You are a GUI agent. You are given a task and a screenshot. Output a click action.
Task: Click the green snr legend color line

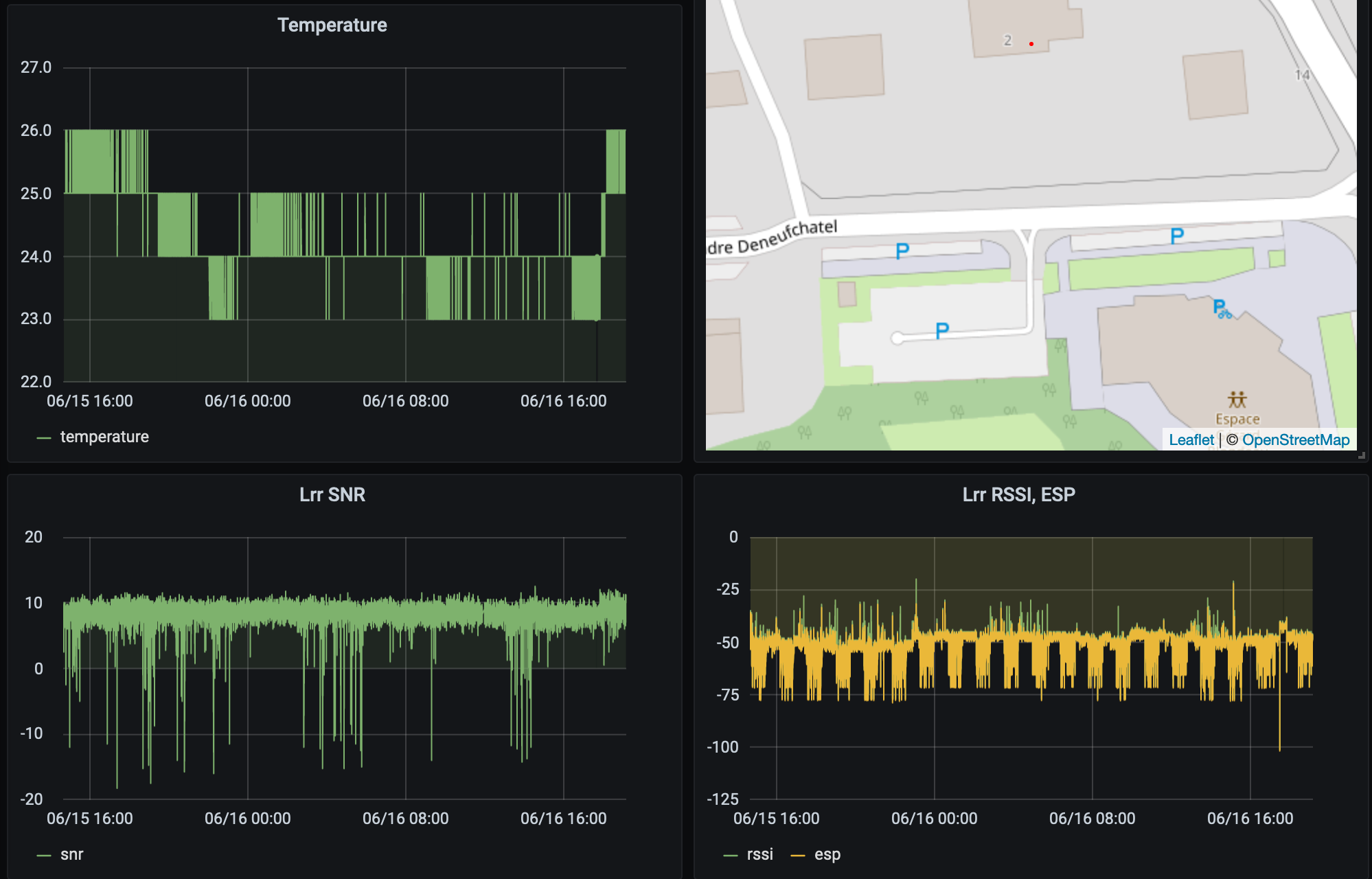click(44, 856)
